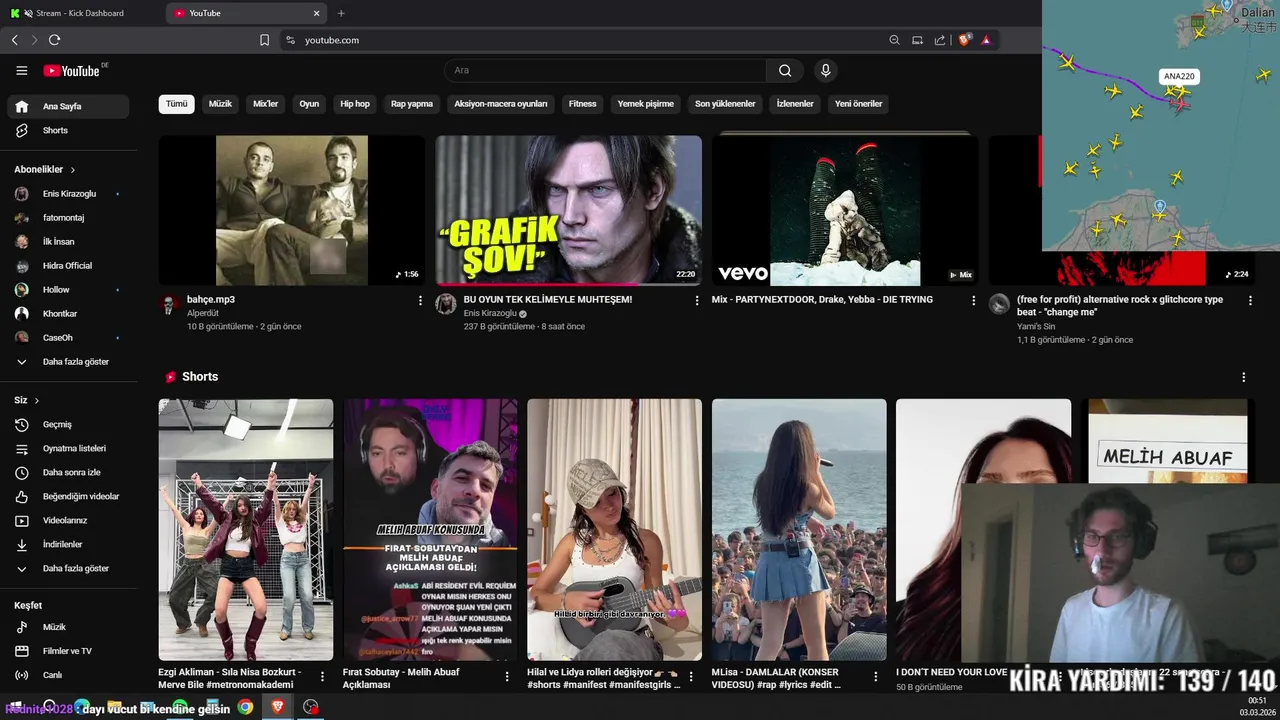Open Brave Rewards triangle icon
The image size is (1280, 720).
[x=986, y=40]
